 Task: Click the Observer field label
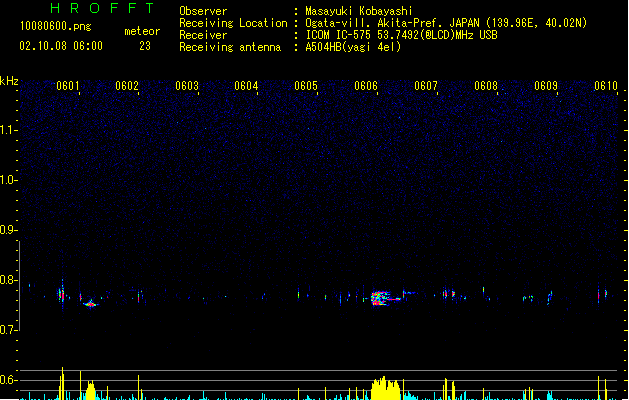(x=203, y=11)
